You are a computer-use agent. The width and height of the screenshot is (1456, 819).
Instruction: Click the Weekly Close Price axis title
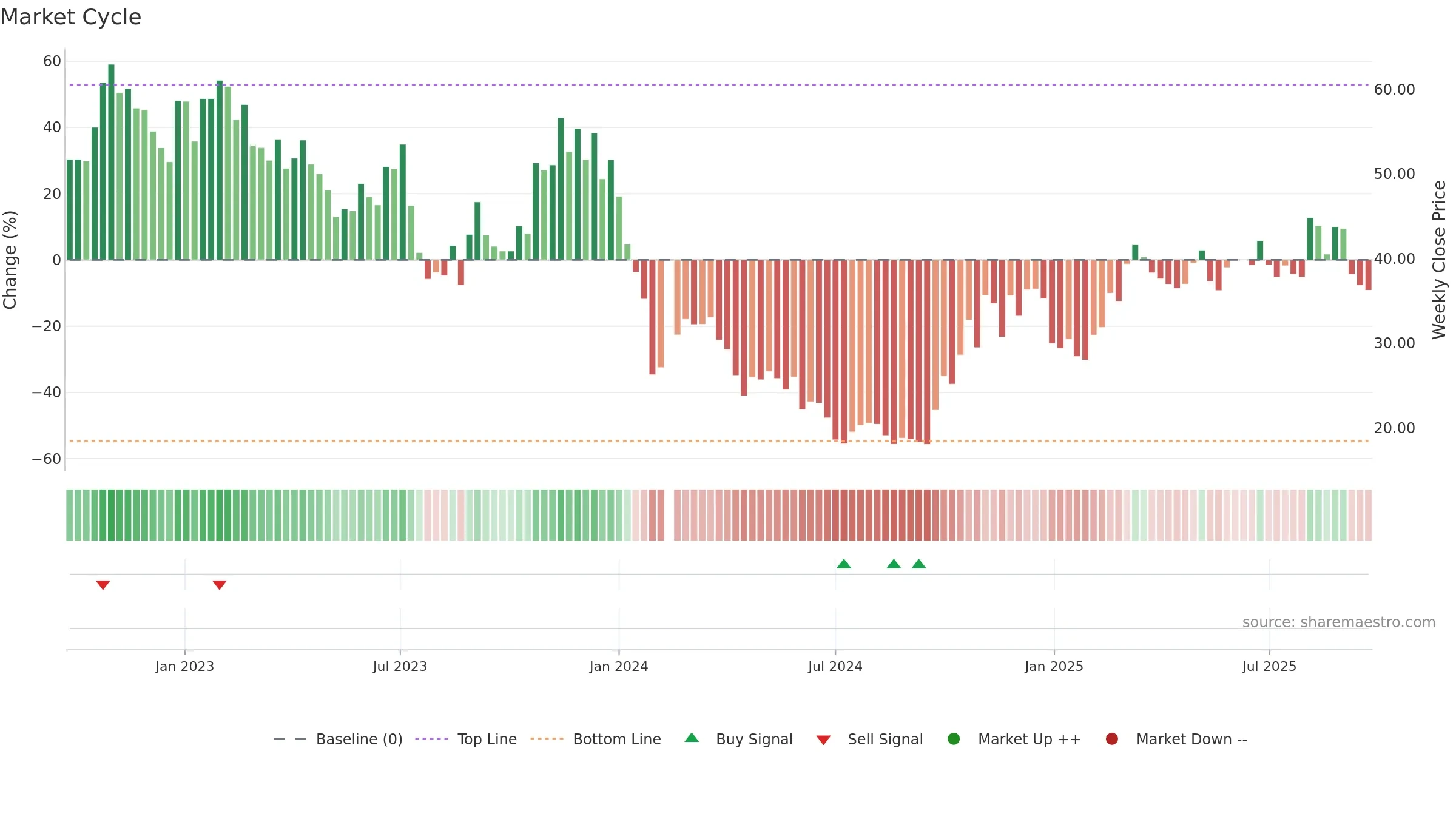pyautogui.click(x=1439, y=260)
